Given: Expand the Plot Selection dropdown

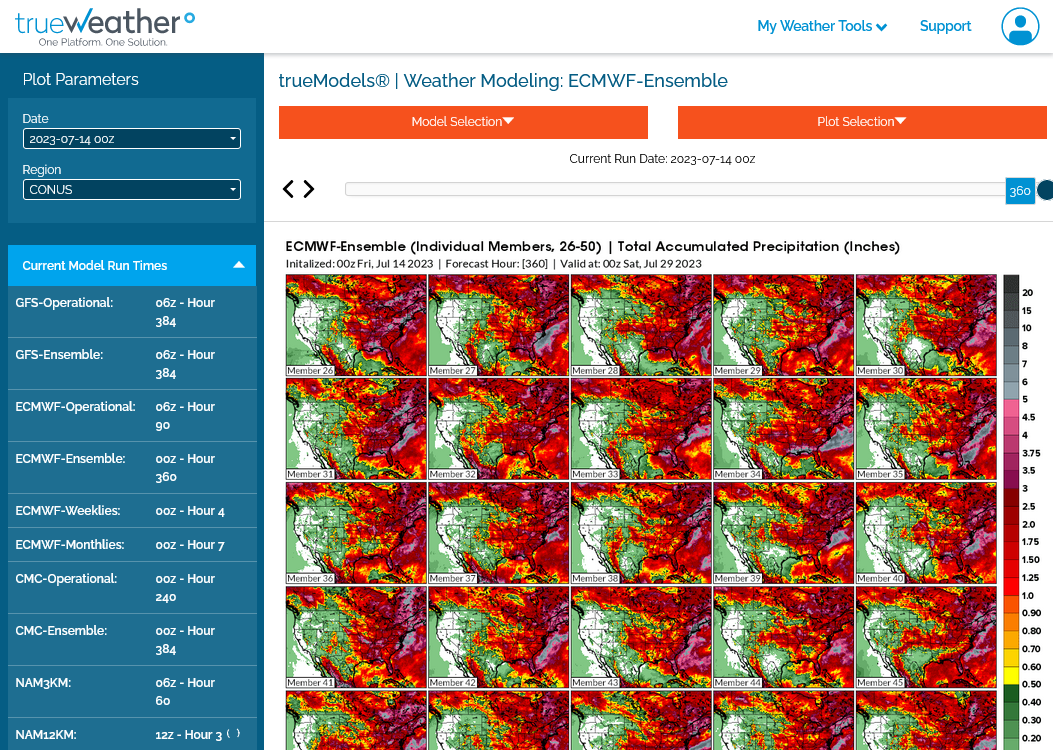Looking at the screenshot, I should tap(862, 122).
